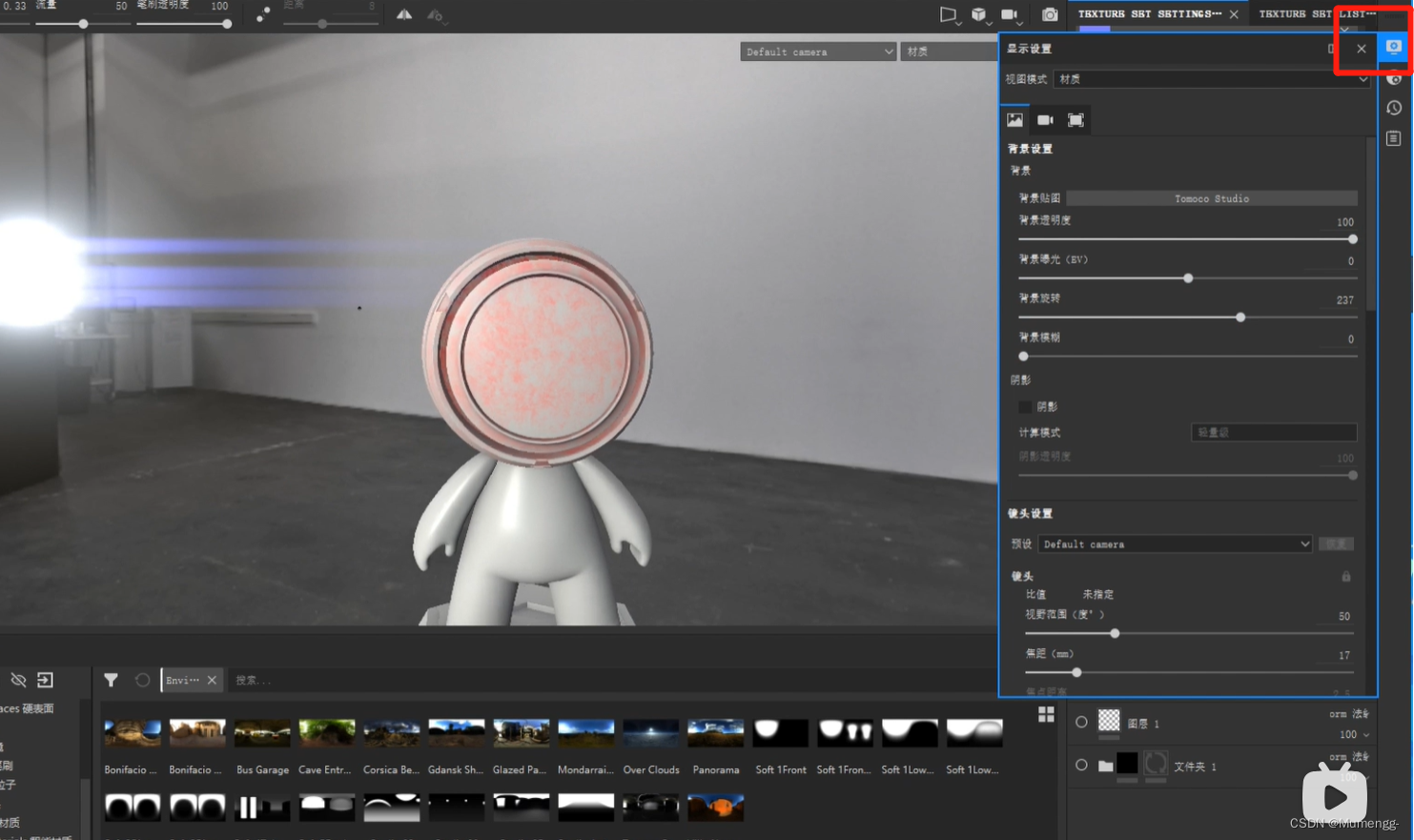Click the 图层 1 checker thumbnail

tap(1109, 721)
